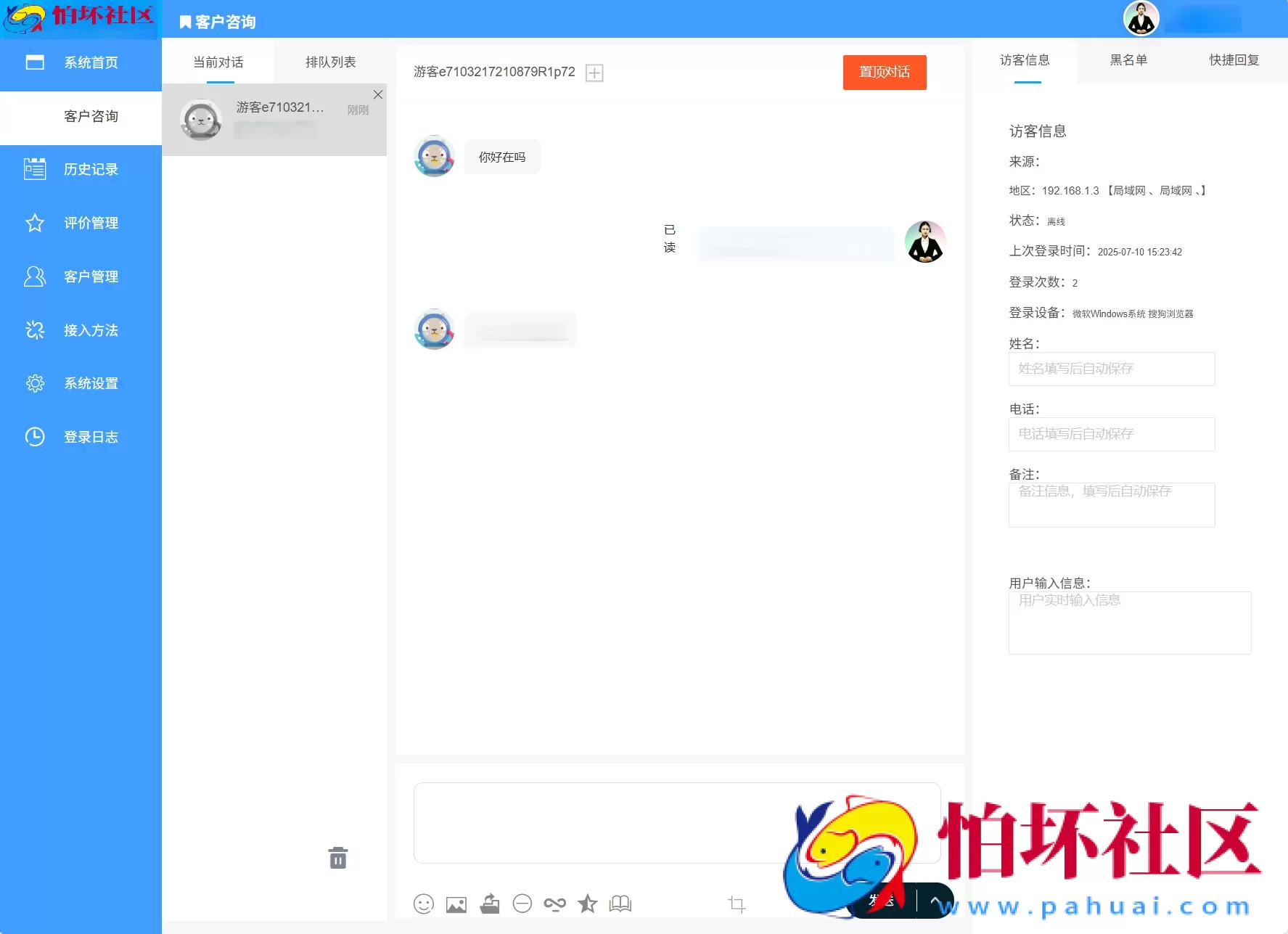Close the 游客e710321 conversation

point(377,94)
